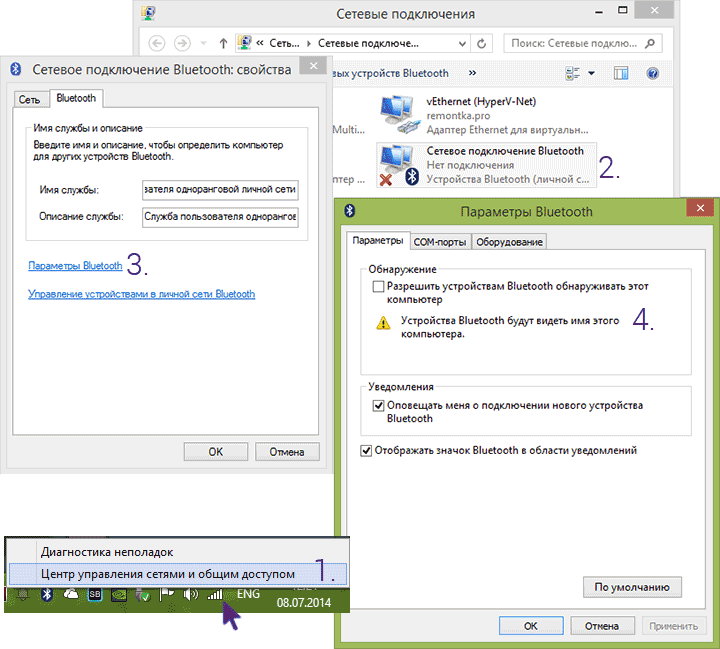Open the network signal tray icon
Image resolution: width=720 pixels, height=649 pixels.
(x=215, y=595)
